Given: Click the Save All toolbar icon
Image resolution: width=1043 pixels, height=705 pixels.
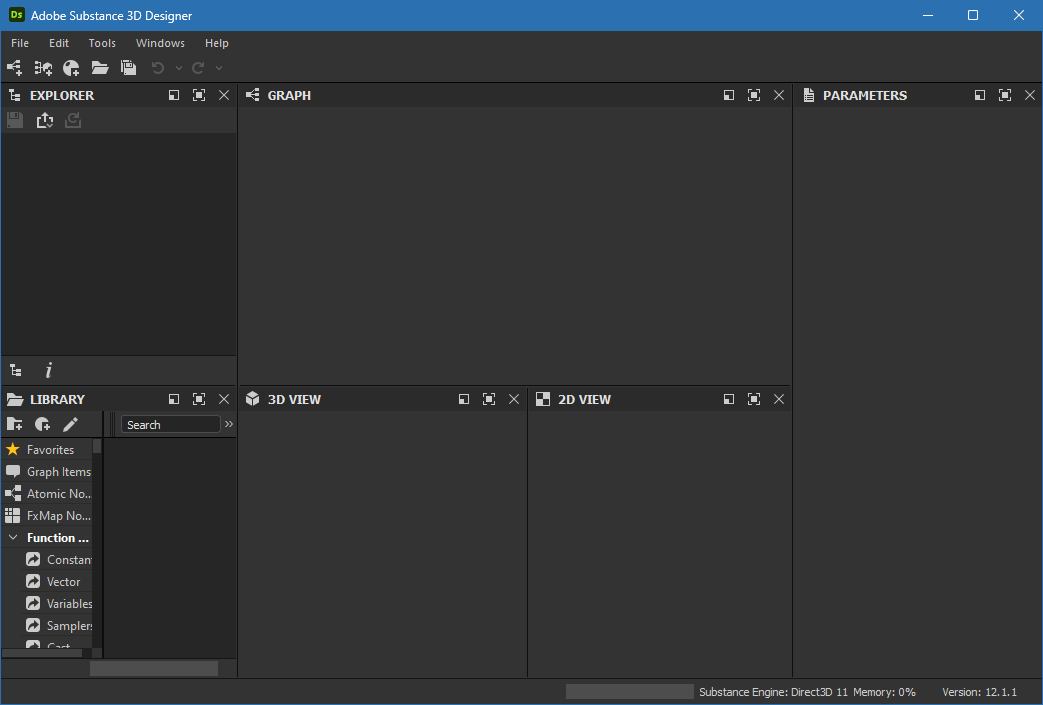Looking at the screenshot, I should point(128,68).
